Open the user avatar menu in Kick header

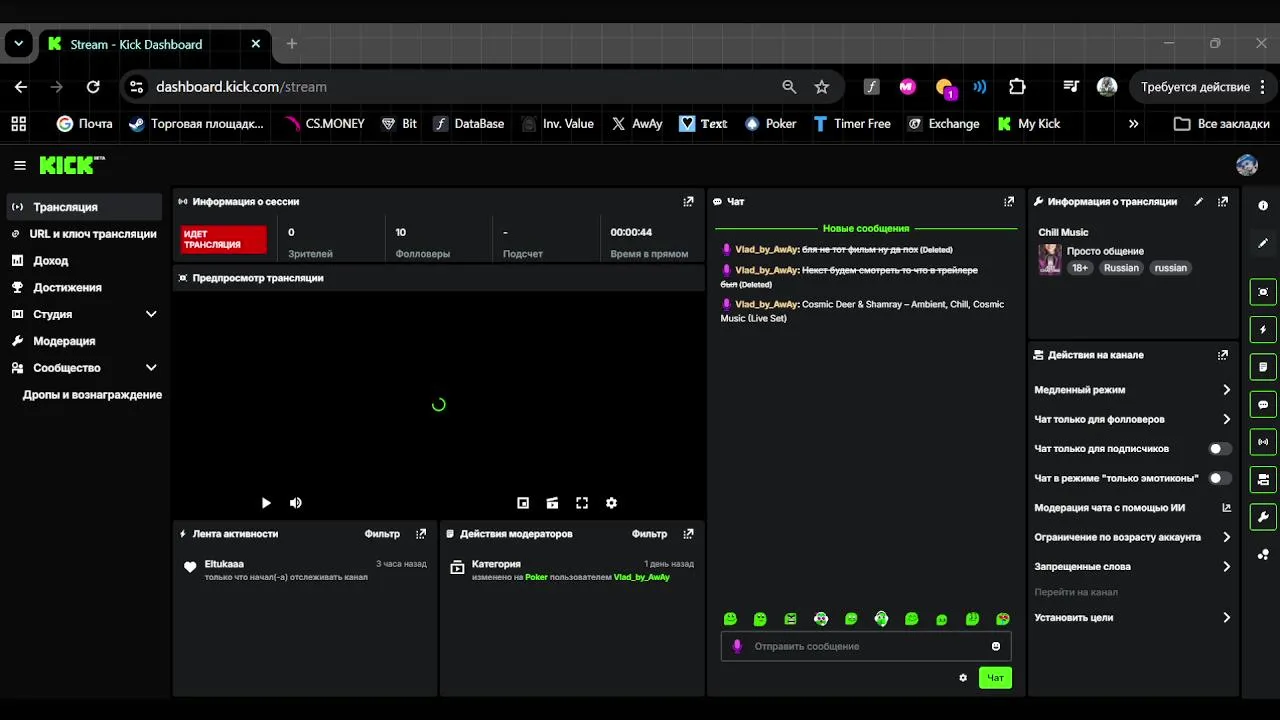point(1246,165)
